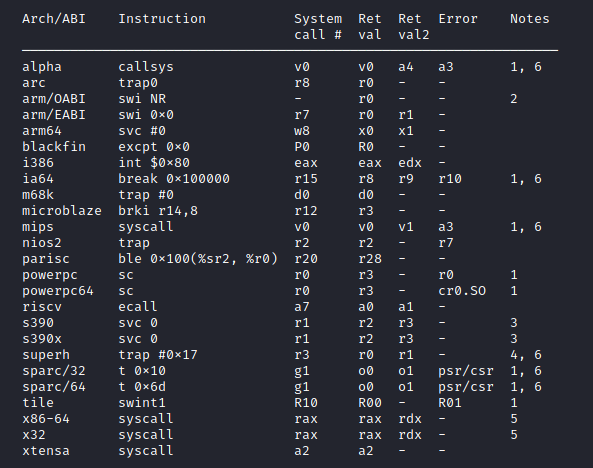
Task: Click 'cr0.SO' error register for powerpc64
Action: 462,291
